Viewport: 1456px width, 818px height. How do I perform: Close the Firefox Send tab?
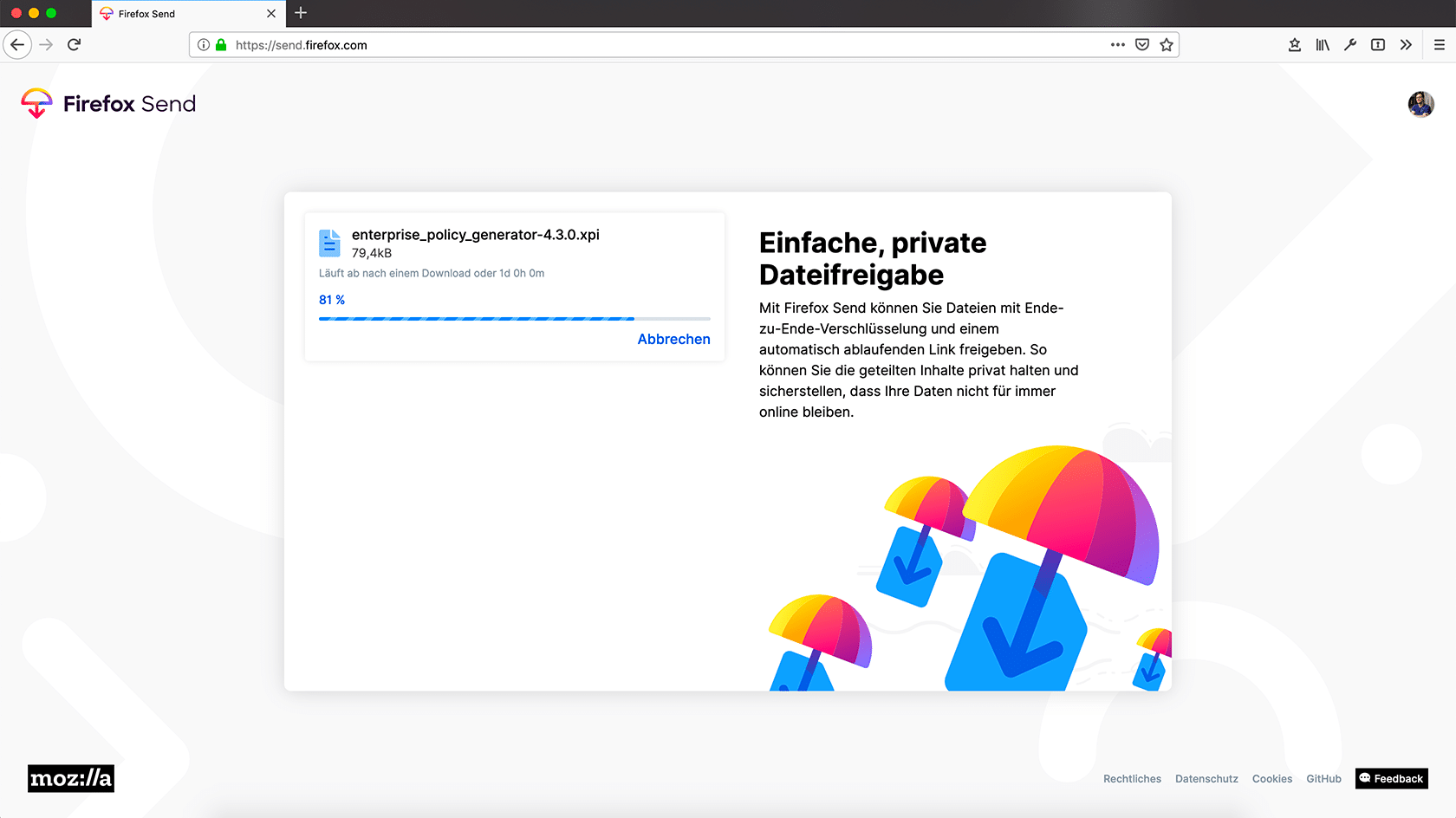tap(271, 14)
